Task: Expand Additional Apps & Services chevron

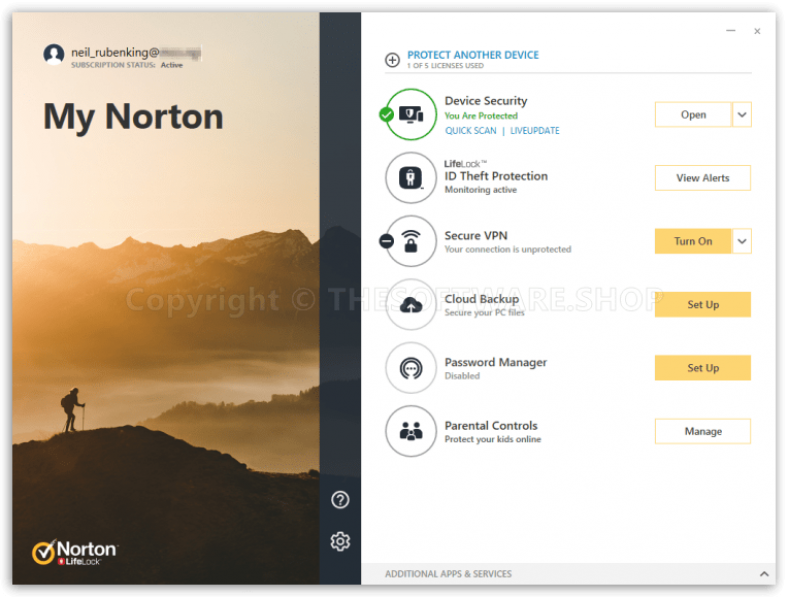Action: tap(764, 574)
